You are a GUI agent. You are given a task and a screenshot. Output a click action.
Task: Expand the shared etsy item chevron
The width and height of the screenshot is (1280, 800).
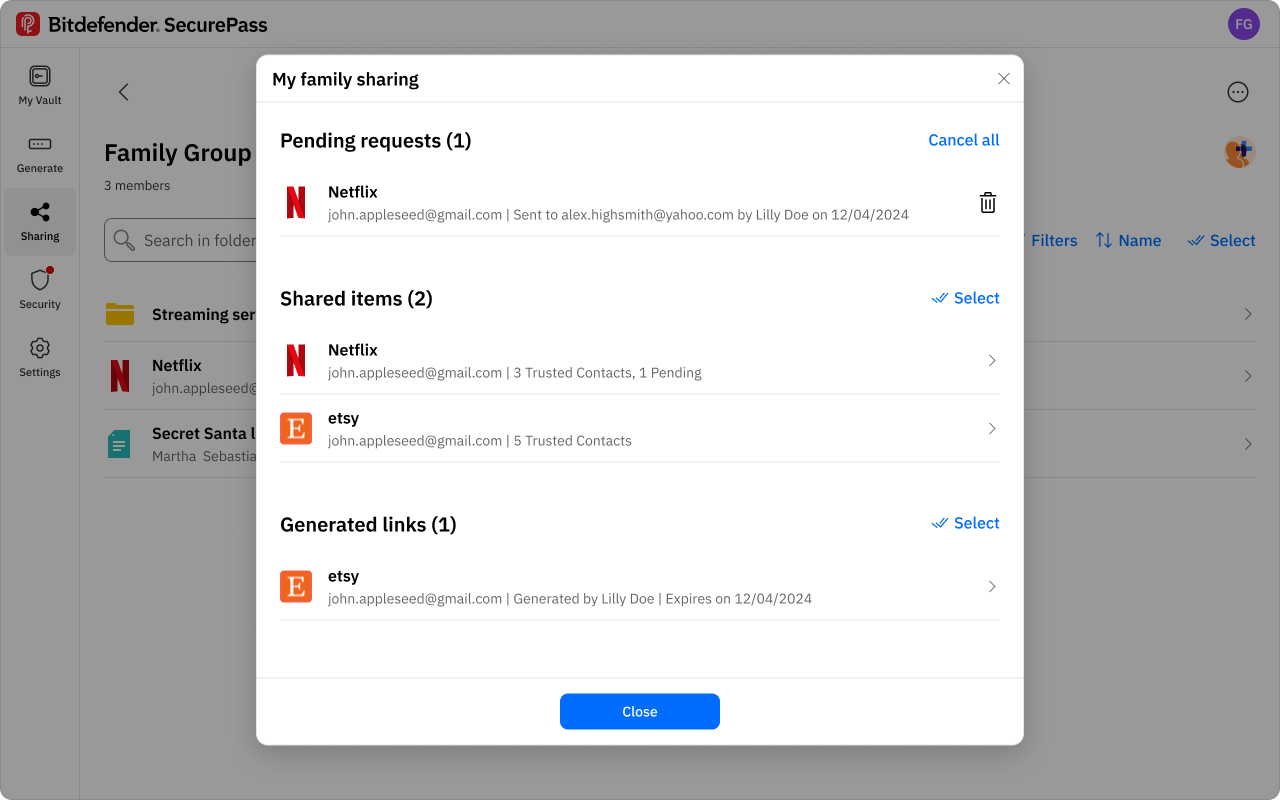point(992,429)
